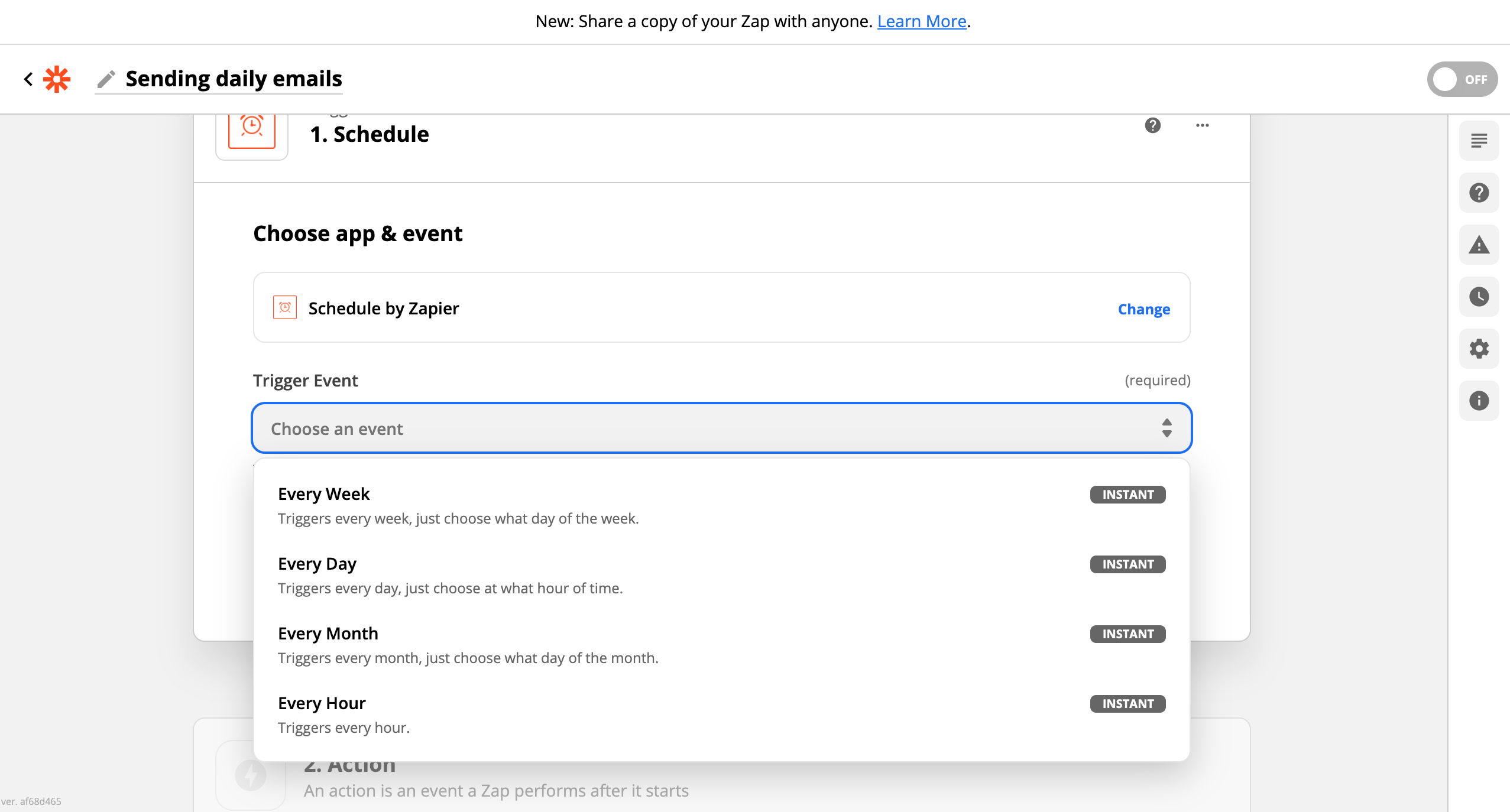Screen dimensions: 1510x812
Task: Follow the Learn More banner link
Action: pyautogui.click(x=922, y=21)
